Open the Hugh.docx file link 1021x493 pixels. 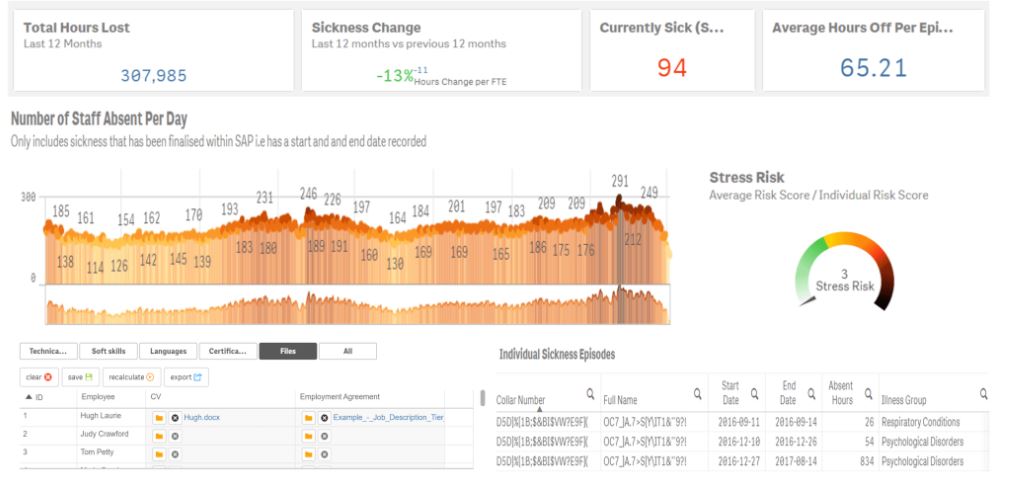[x=202, y=418]
